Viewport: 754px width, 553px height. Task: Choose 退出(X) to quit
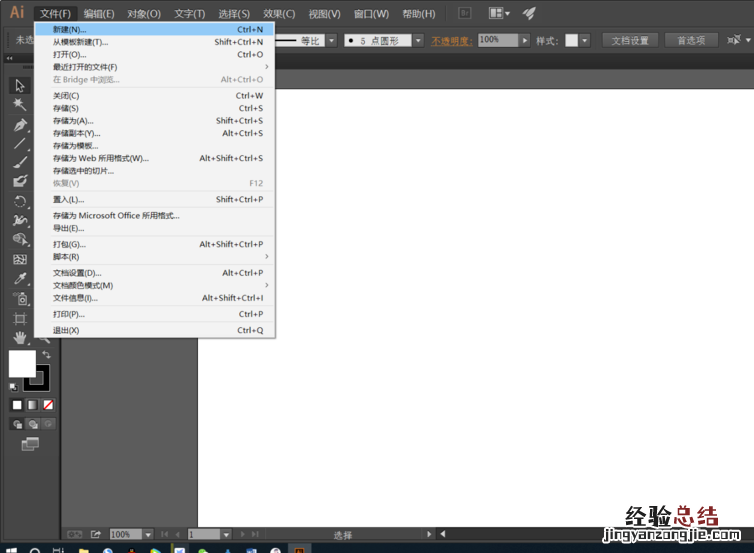155,330
